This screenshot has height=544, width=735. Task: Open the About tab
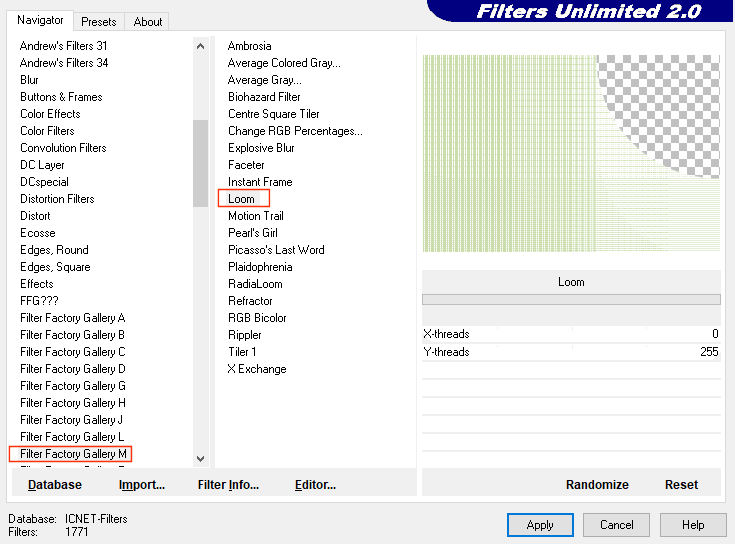coord(148,22)
